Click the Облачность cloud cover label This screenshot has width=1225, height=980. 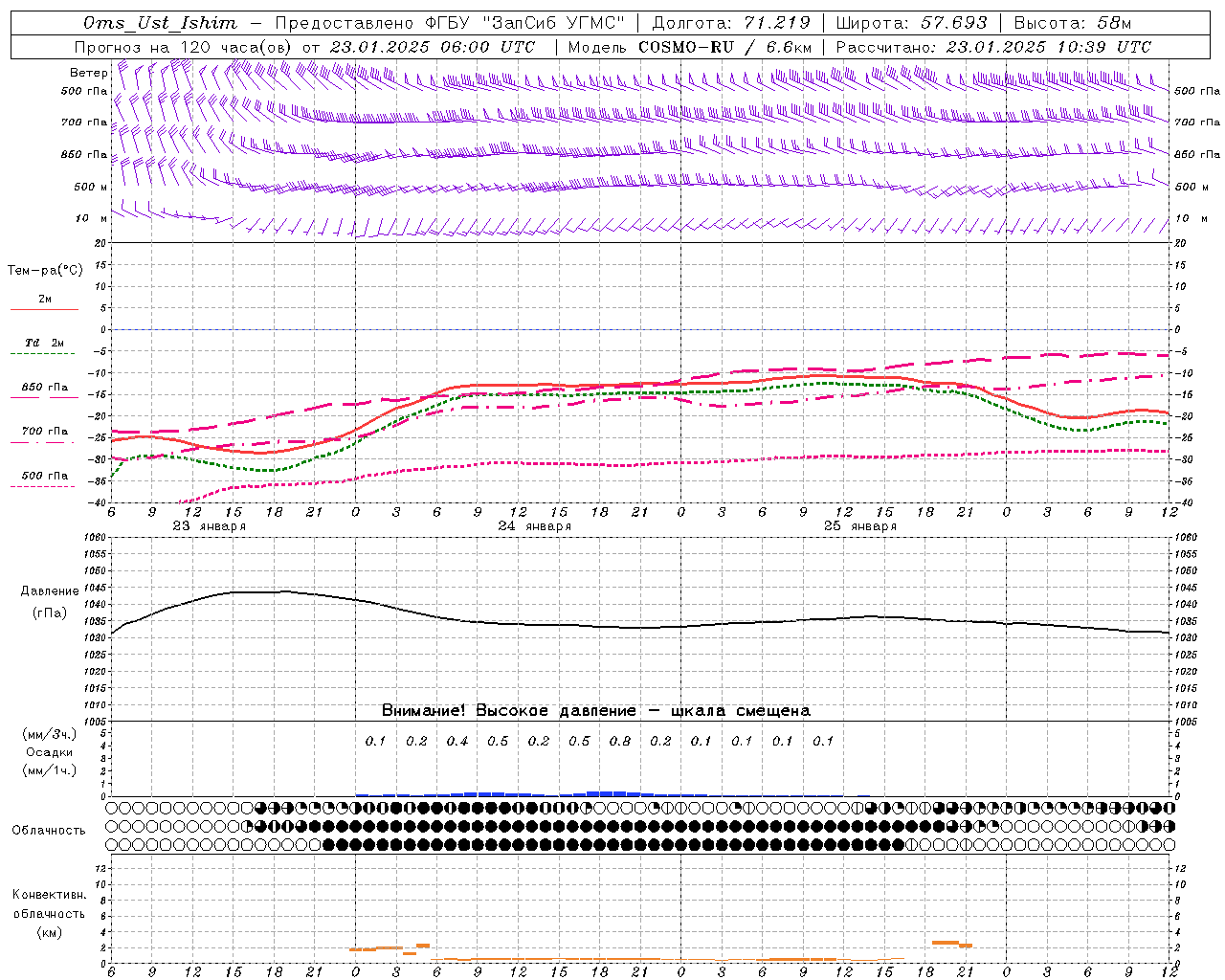click(49, 830)
